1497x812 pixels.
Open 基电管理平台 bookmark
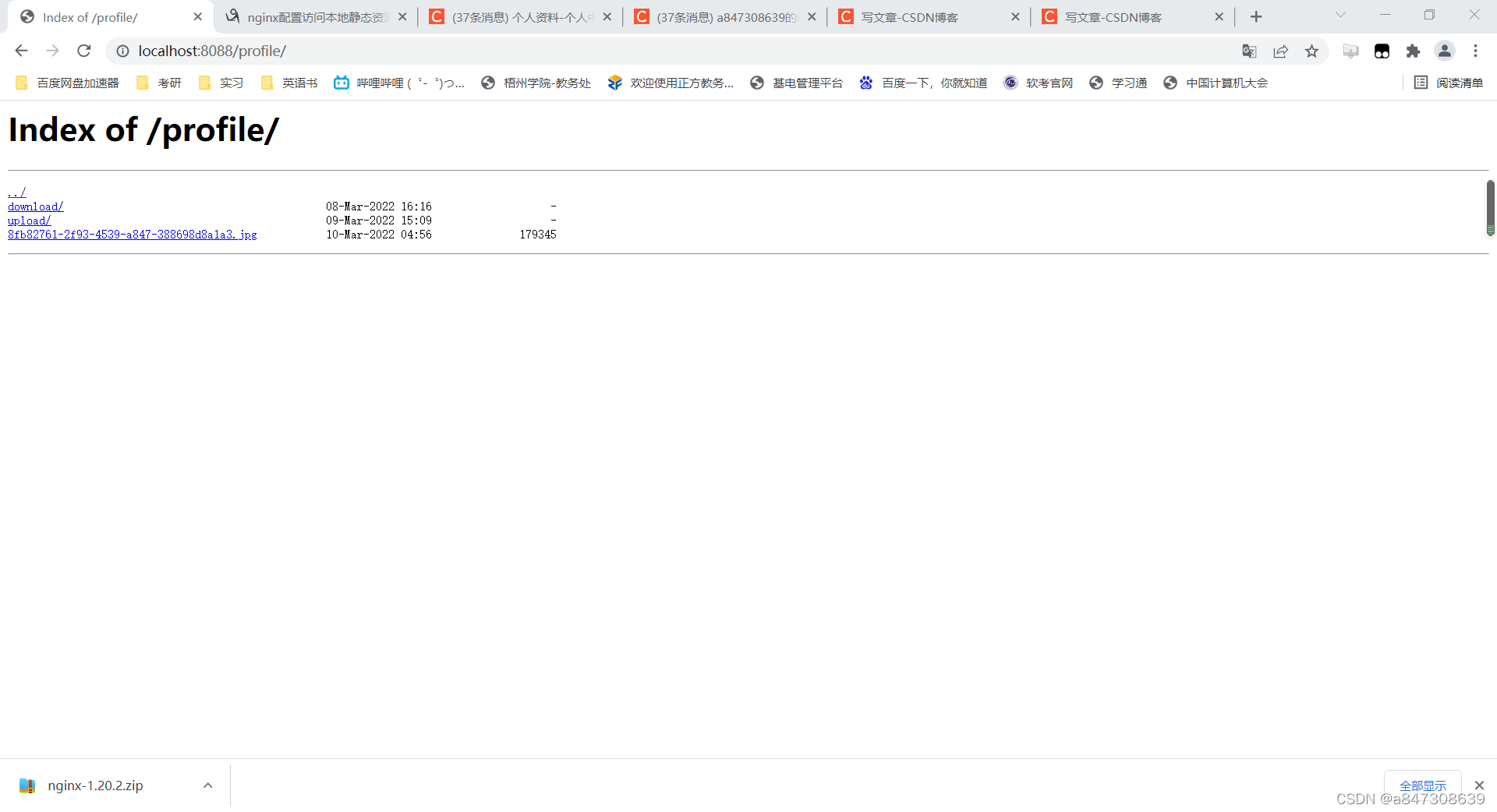pos(797,83)
